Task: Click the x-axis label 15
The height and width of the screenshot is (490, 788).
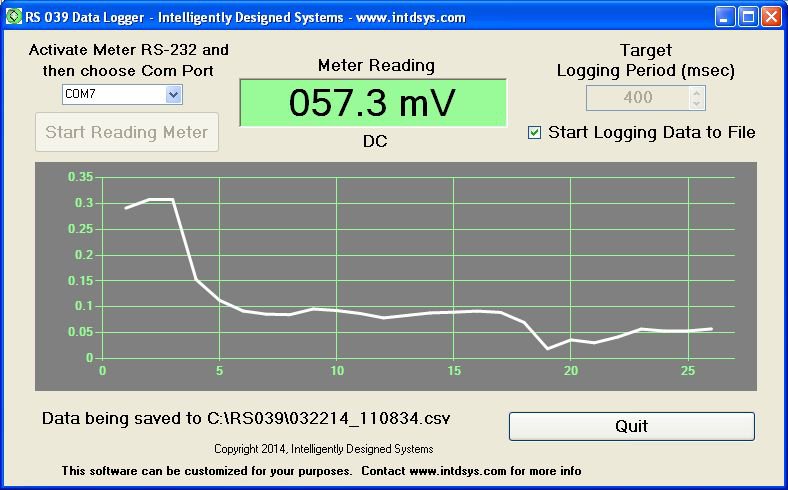Action: point(454,371)
